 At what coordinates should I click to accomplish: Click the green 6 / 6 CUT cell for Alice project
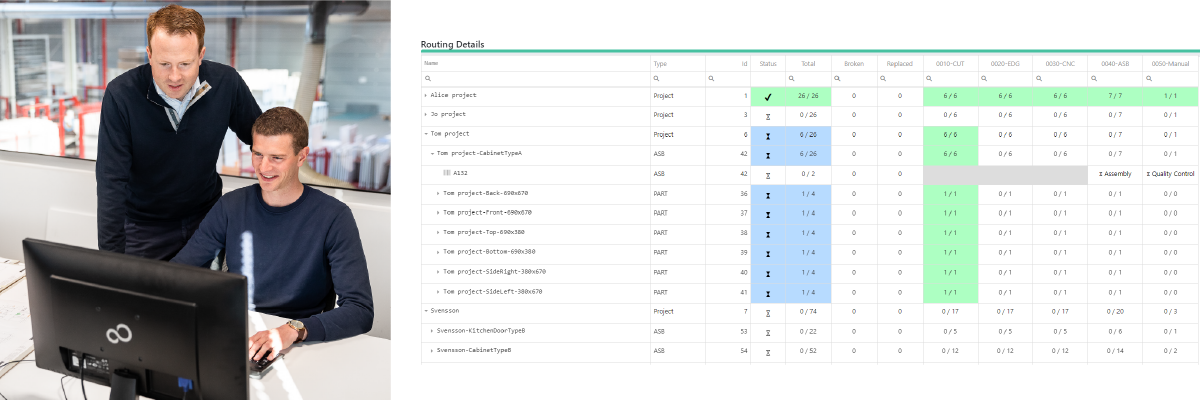click(950, 96)
